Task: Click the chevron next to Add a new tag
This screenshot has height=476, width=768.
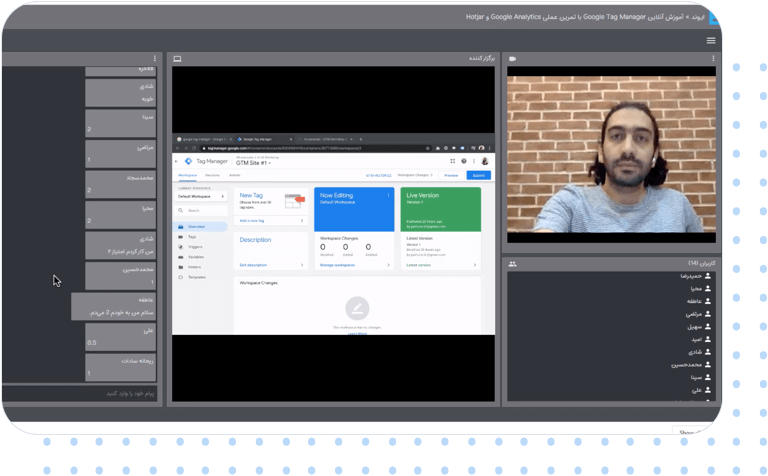Action: pyautogui.click(x=302, y=221)
